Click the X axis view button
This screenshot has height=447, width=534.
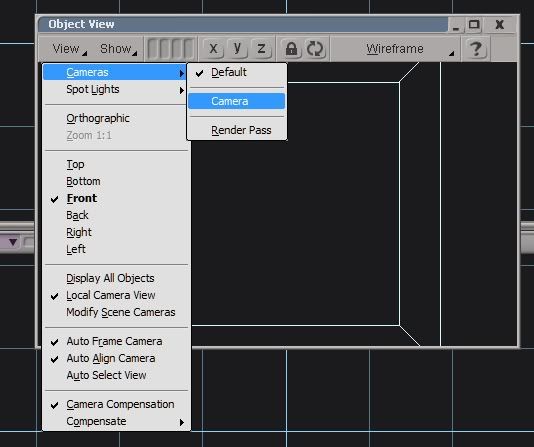[x=213, y=49]
